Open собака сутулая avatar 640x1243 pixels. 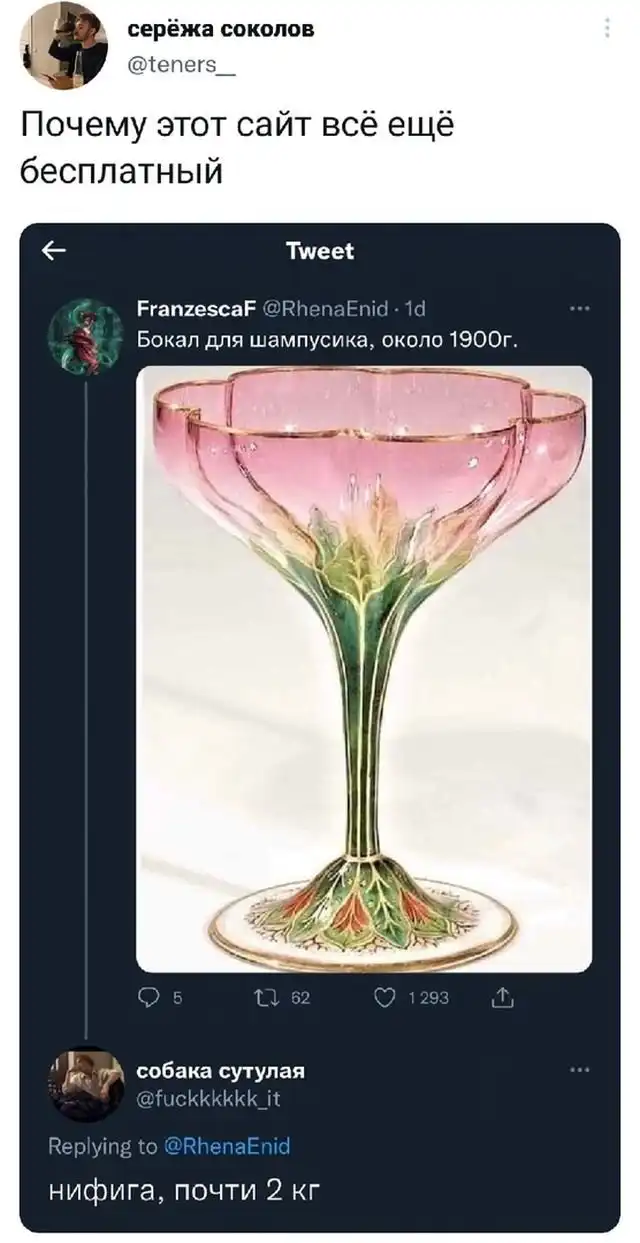(x=85, y=1083)
